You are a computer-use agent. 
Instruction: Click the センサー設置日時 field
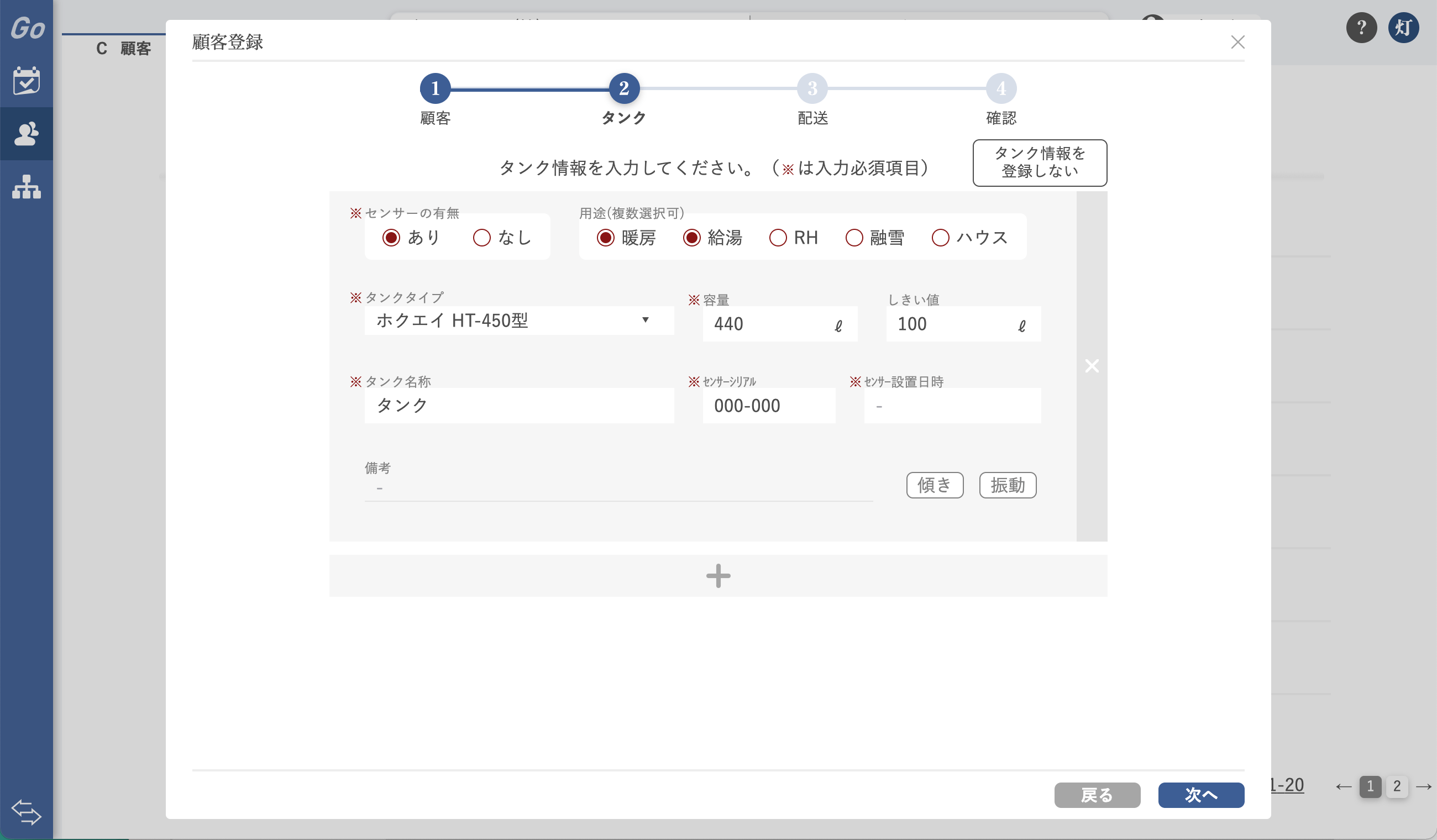(952, 406)
